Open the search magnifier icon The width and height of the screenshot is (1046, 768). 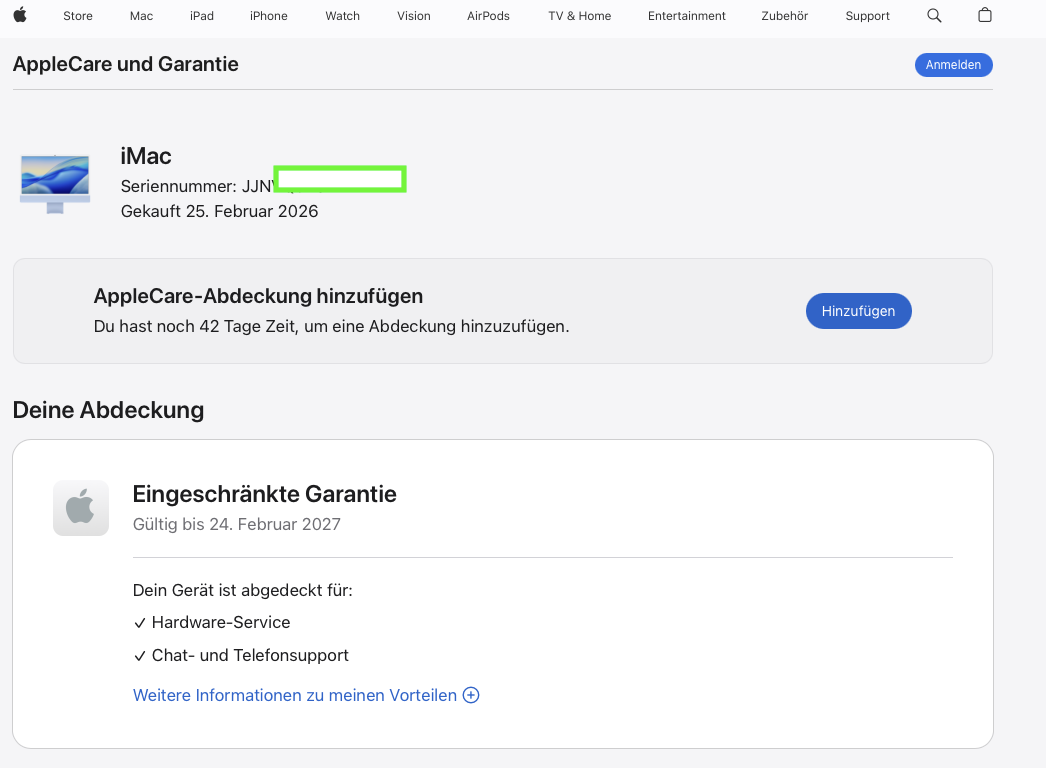tap(934, 15)
